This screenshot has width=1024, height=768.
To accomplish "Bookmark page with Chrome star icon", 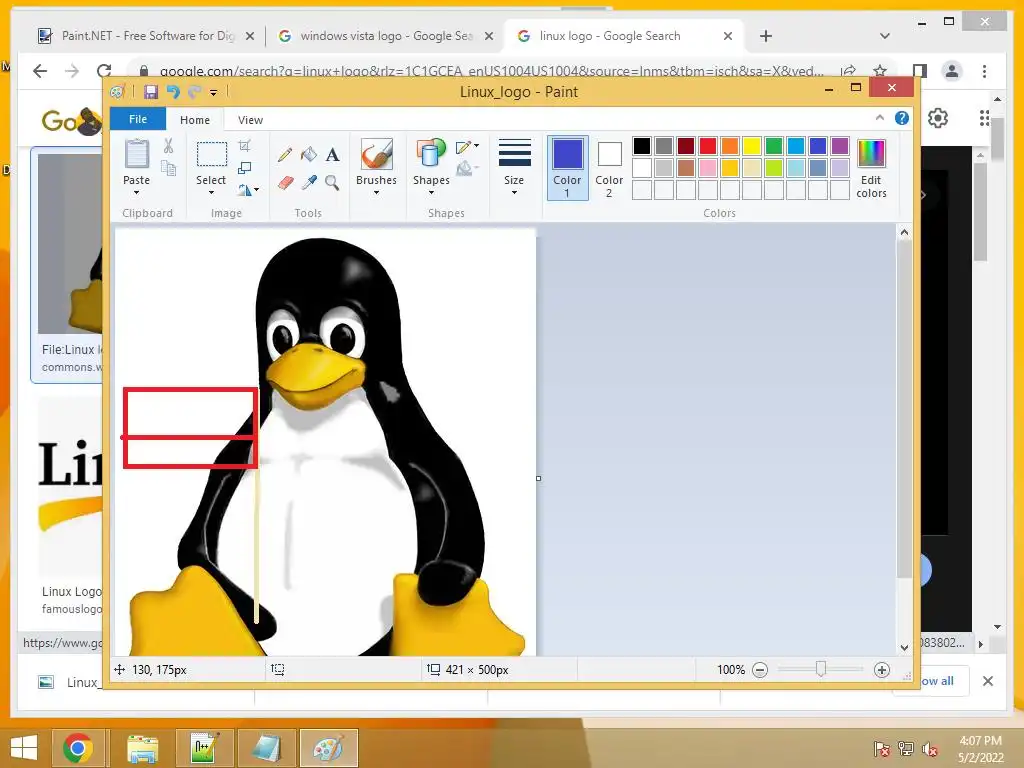I will [x=880, y=71].
